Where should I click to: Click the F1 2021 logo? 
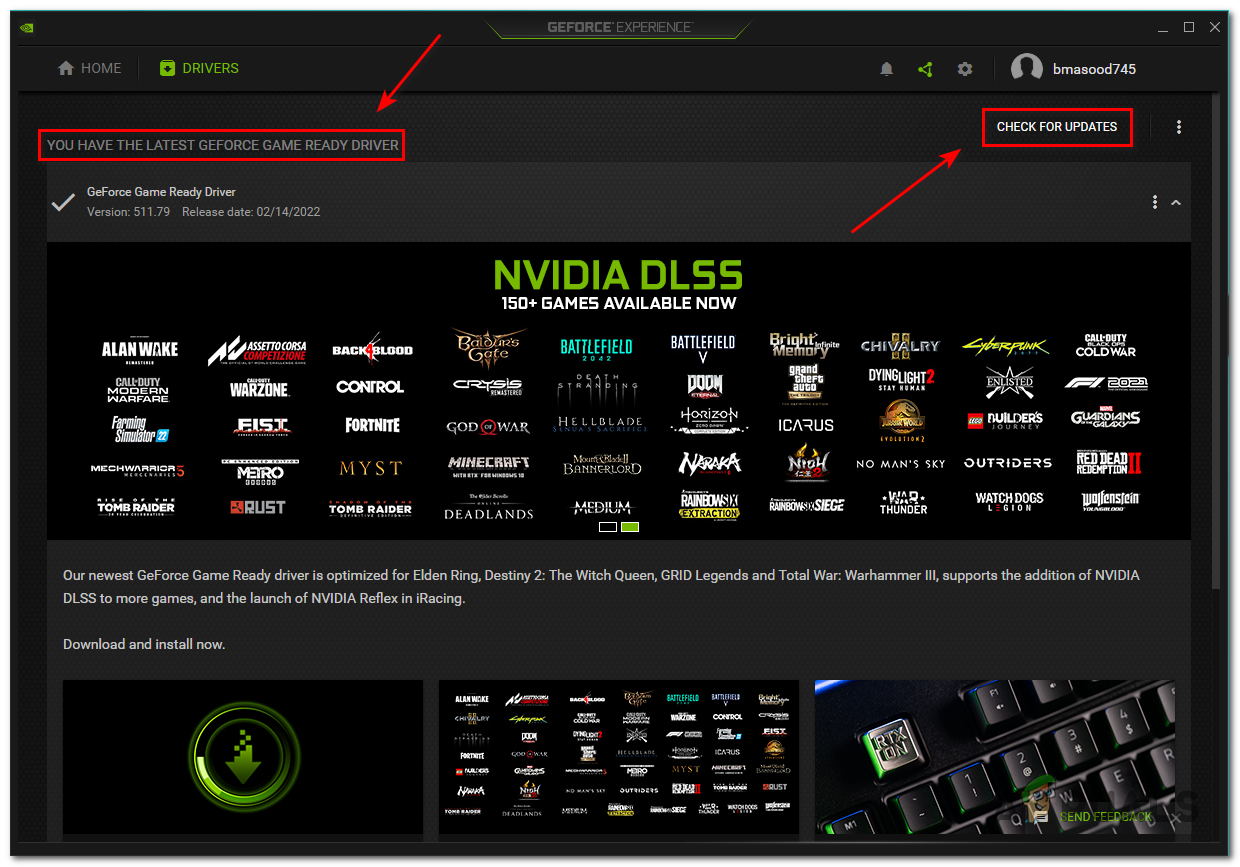1105,383
